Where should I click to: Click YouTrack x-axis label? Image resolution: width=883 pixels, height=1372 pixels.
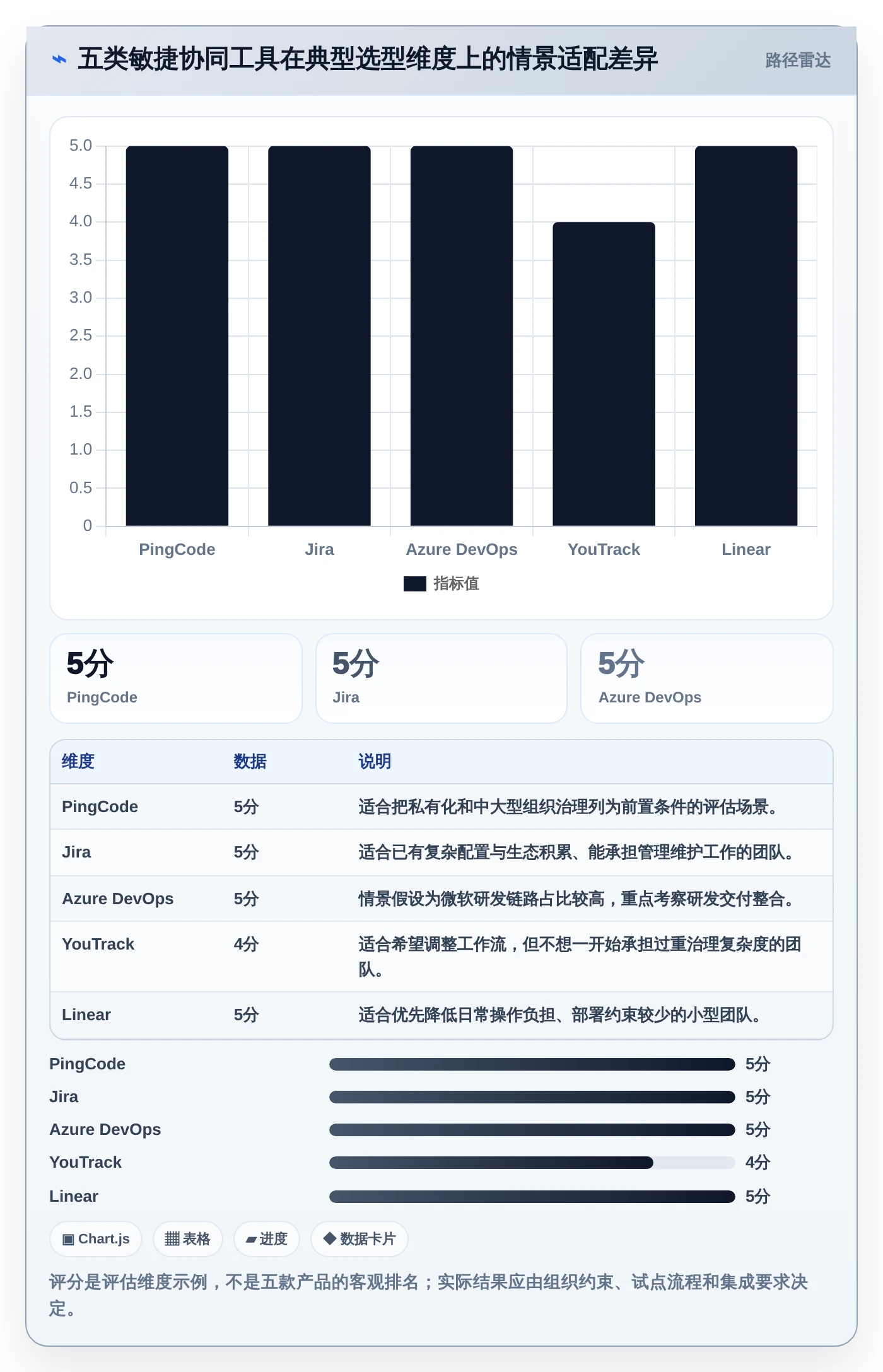604,549
